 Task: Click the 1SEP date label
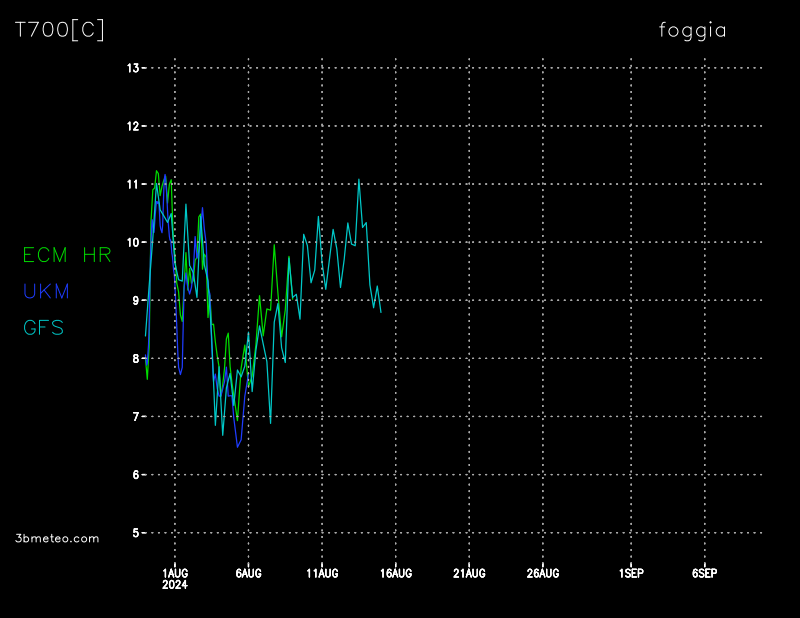tap(631, 573)
